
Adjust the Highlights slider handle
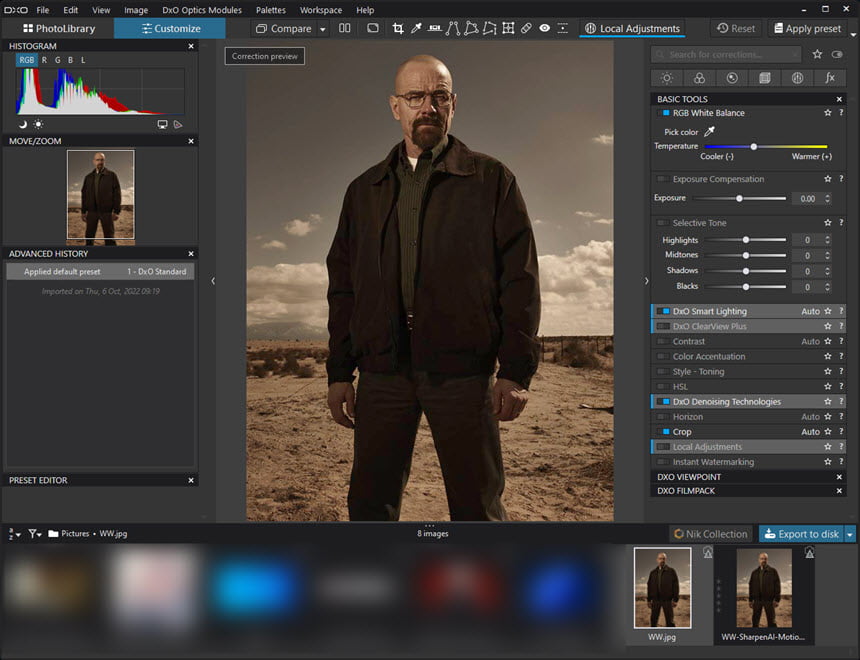coord(746,240)
